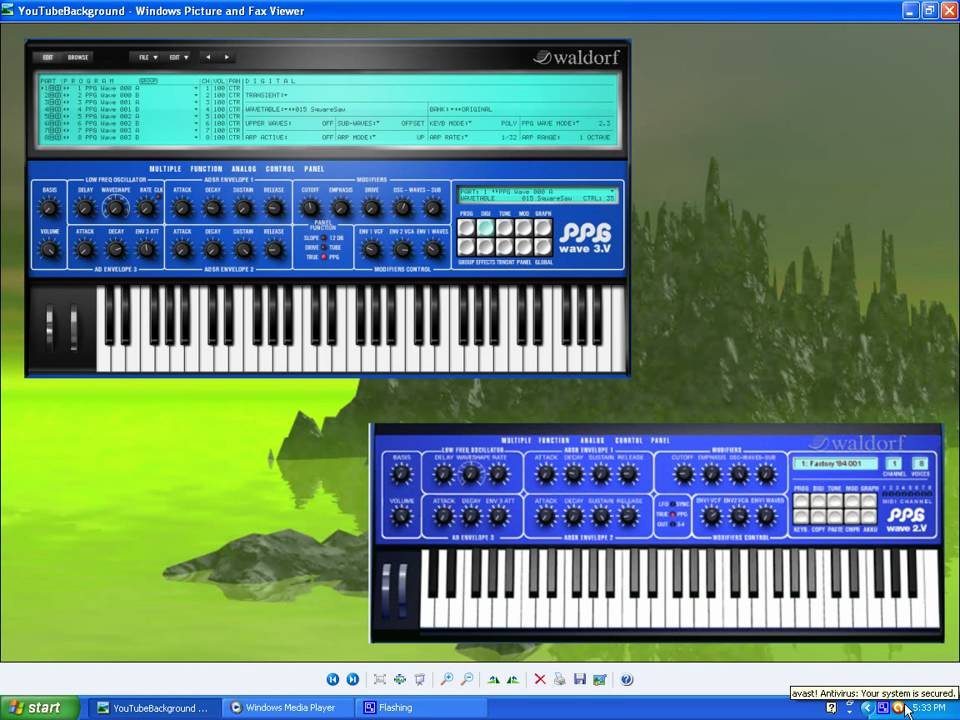Click the program name field in Wave 2.V
The height and width of the screenshot is (720, 960).
coord(836,463)
